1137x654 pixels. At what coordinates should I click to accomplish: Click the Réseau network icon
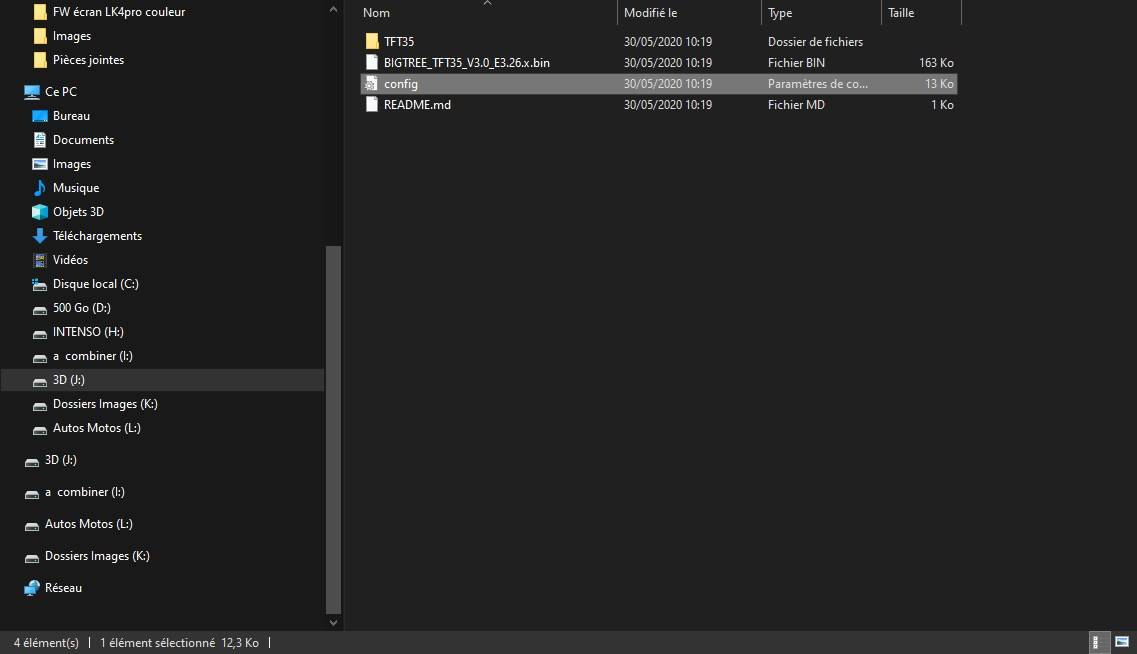[32, 587]
